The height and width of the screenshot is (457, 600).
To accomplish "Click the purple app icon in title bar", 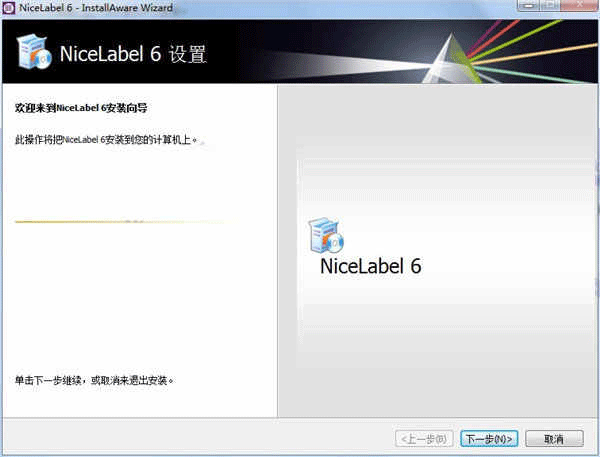I will coord(8,8).
